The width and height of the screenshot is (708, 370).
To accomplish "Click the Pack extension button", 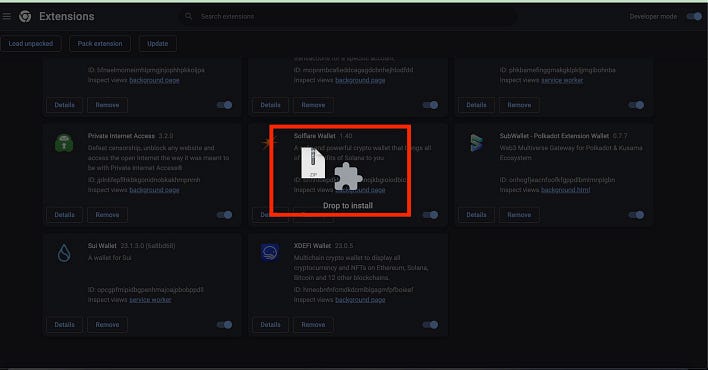I will click(100, 43).
